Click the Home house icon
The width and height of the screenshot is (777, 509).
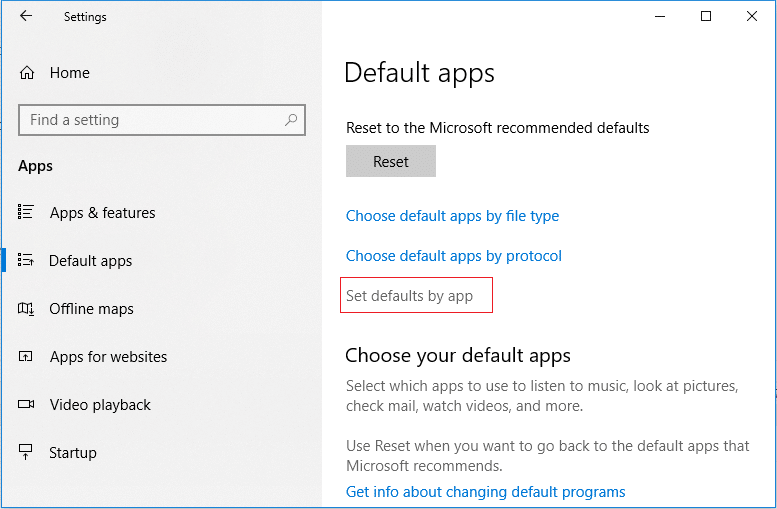click(27, 73)
